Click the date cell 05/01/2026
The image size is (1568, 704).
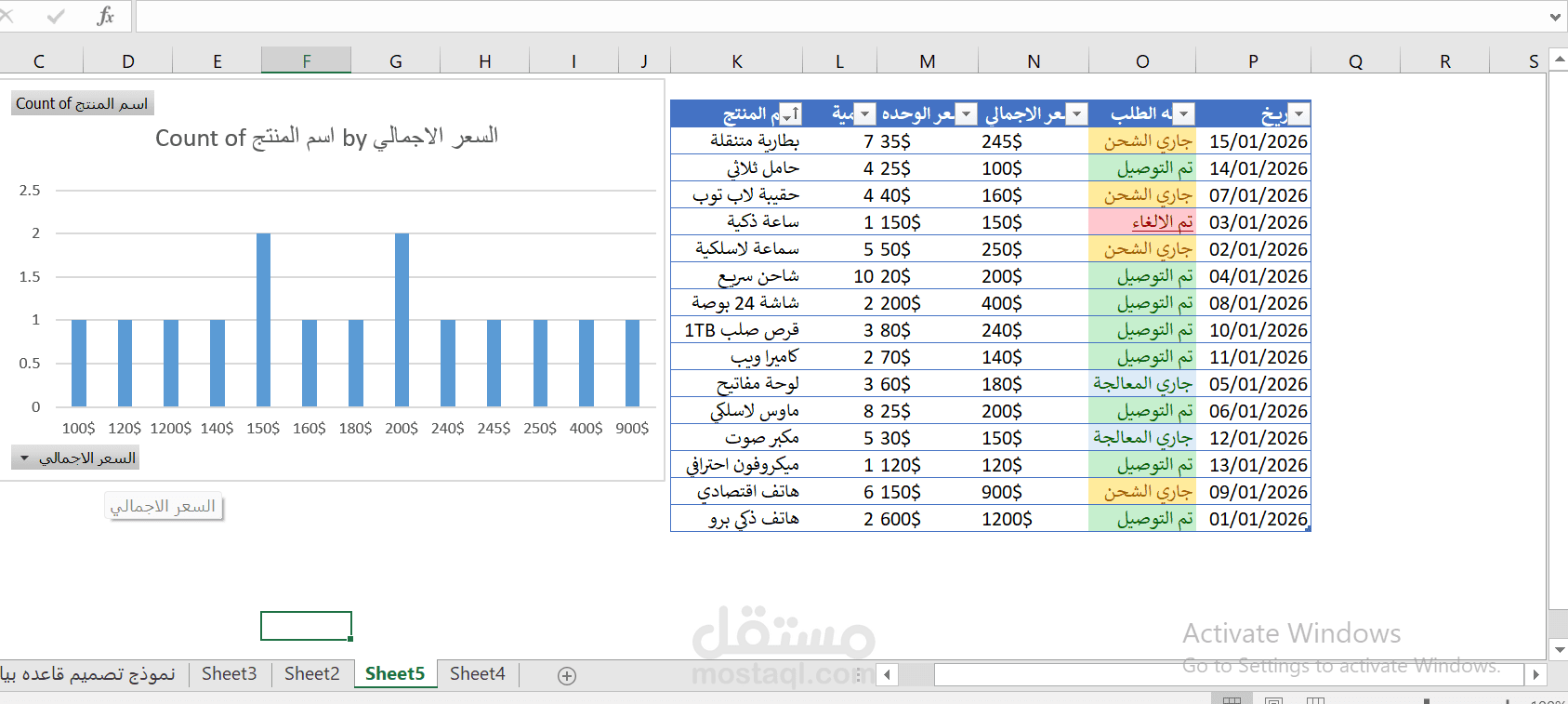[1254, 384]
